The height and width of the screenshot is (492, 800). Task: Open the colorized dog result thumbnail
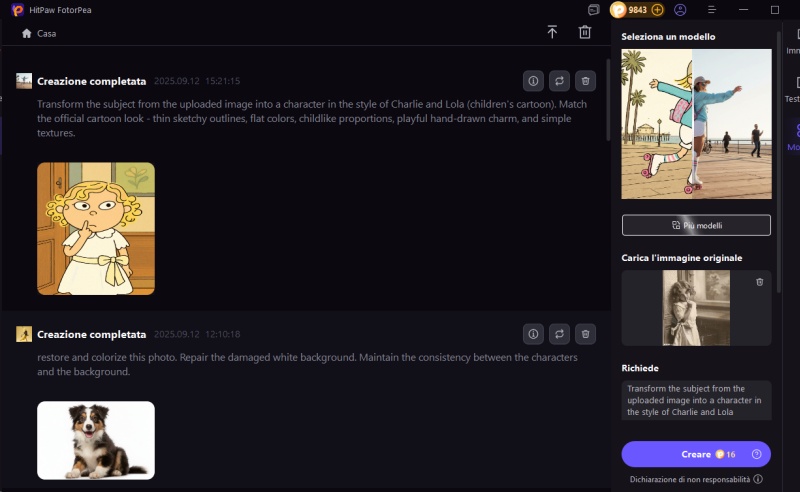(96, 440)
